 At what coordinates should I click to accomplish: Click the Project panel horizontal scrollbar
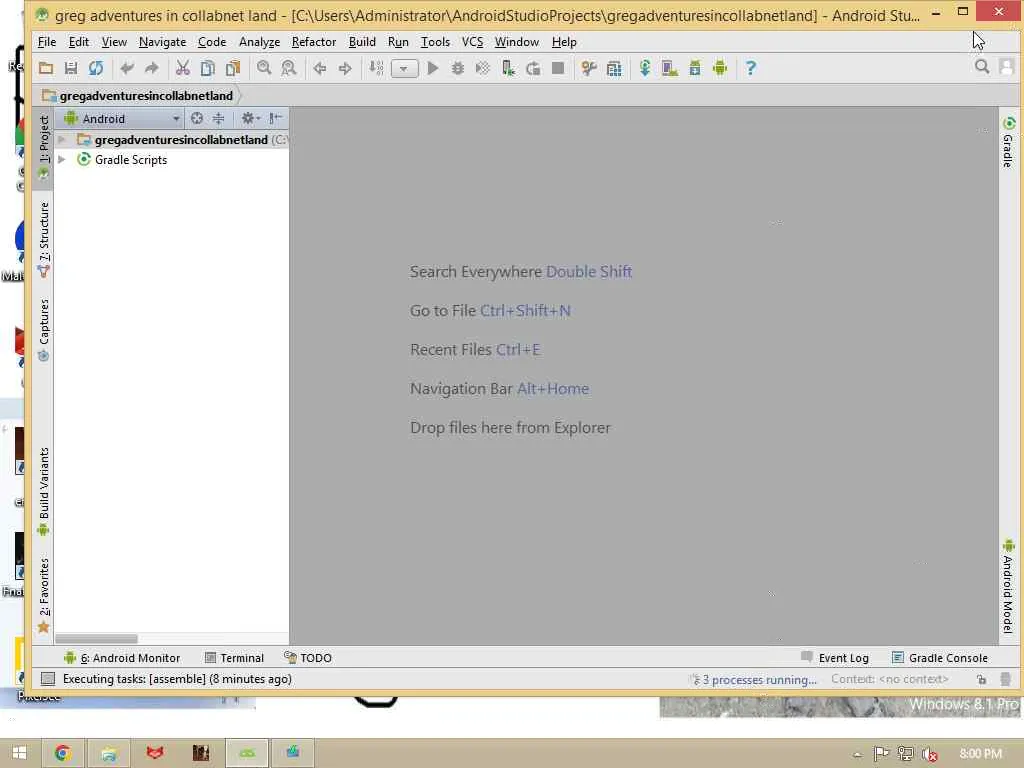tap(97, 639)
